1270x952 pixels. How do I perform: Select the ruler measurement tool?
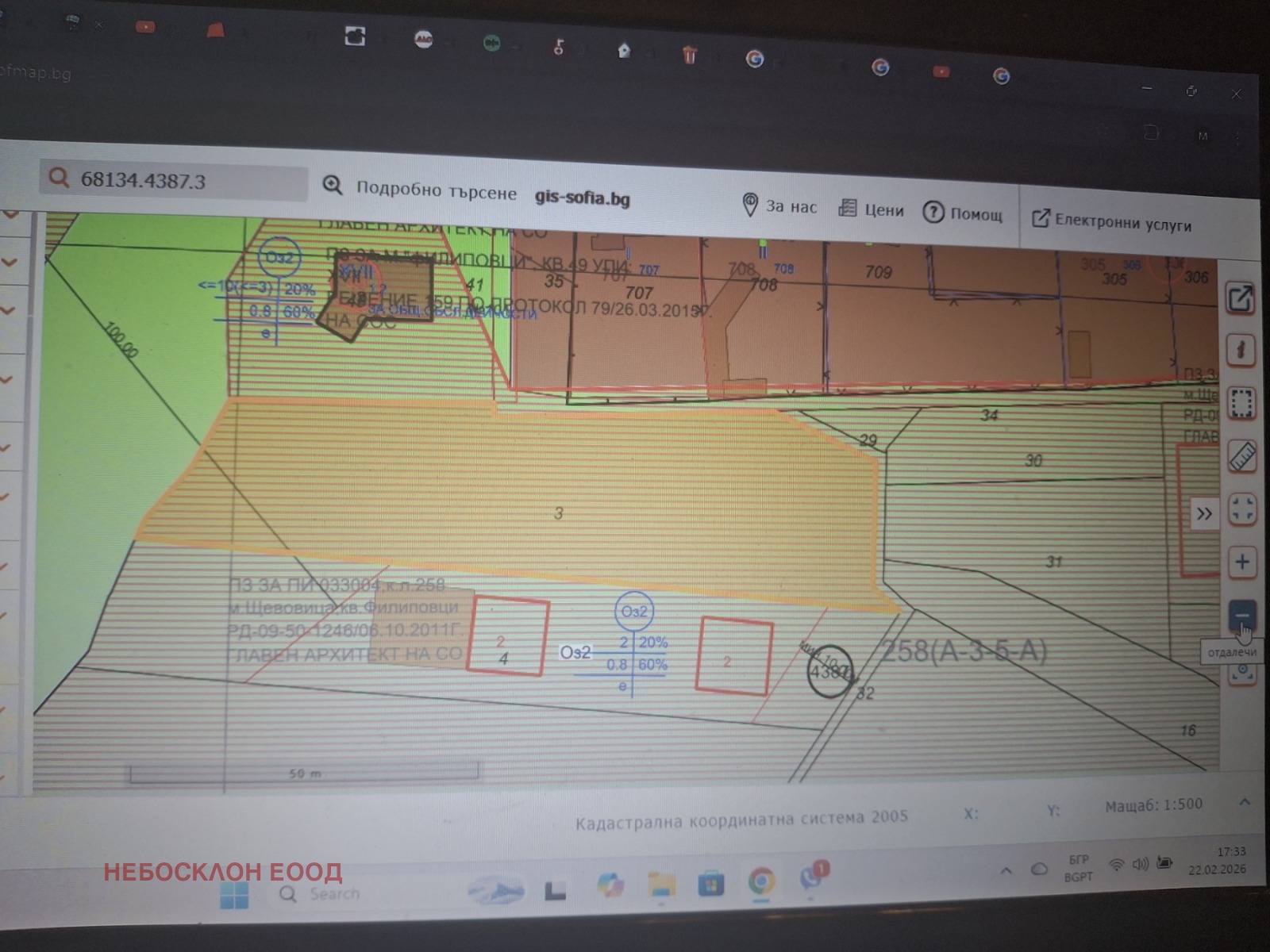coord(1242,457)
